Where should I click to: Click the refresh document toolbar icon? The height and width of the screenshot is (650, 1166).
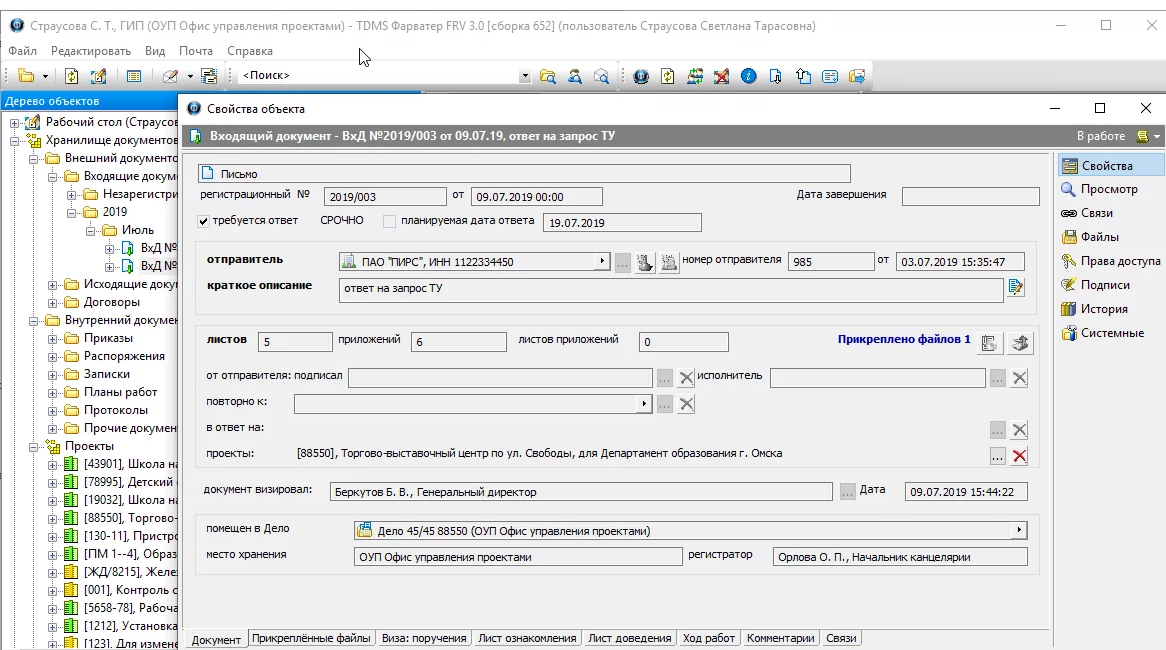(71, 76)
